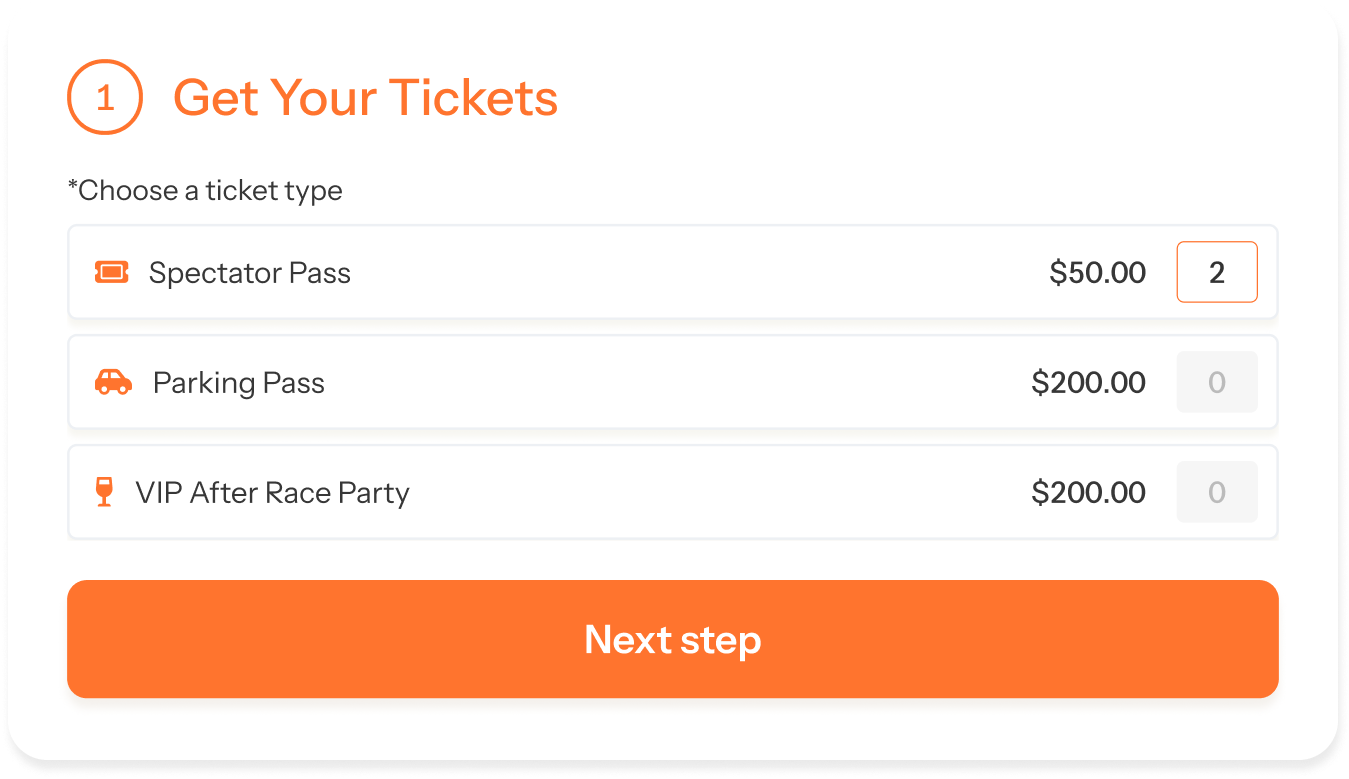
Task: Select the Parking Pass label
Action: [x=239, y=383]
